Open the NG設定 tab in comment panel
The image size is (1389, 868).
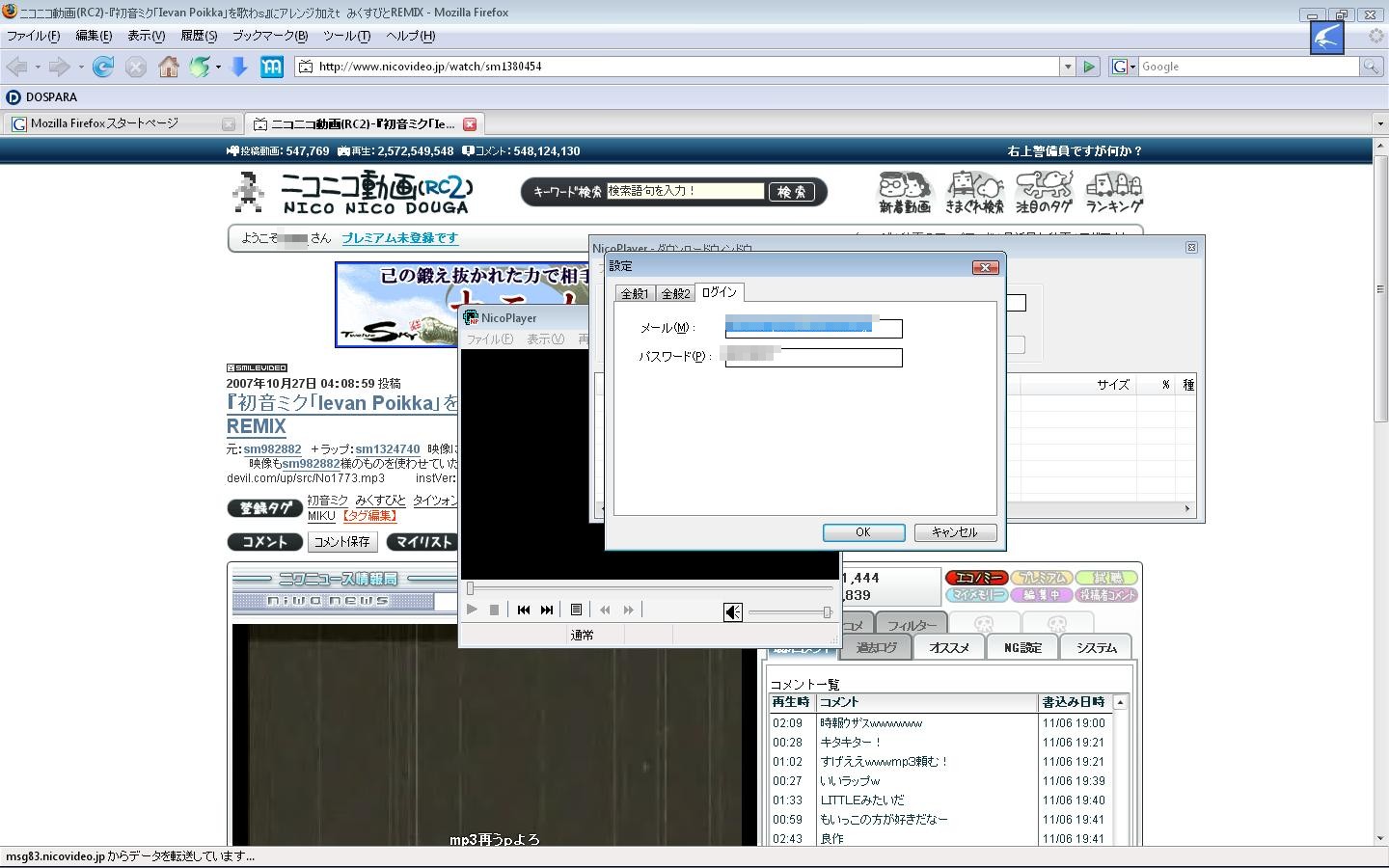point(1022,648)
